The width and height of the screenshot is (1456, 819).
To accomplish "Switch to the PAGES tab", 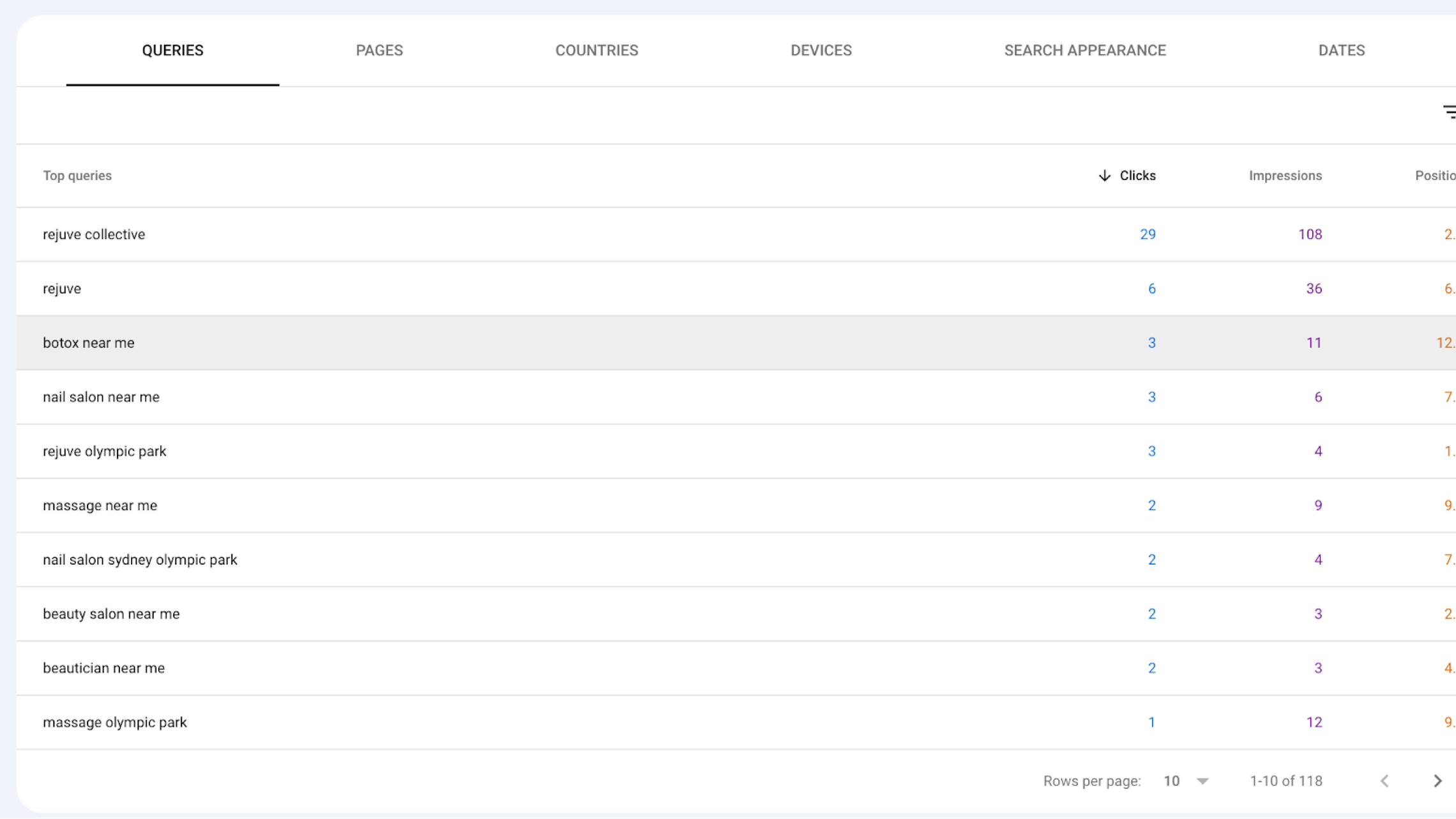I will coord(379,50).
